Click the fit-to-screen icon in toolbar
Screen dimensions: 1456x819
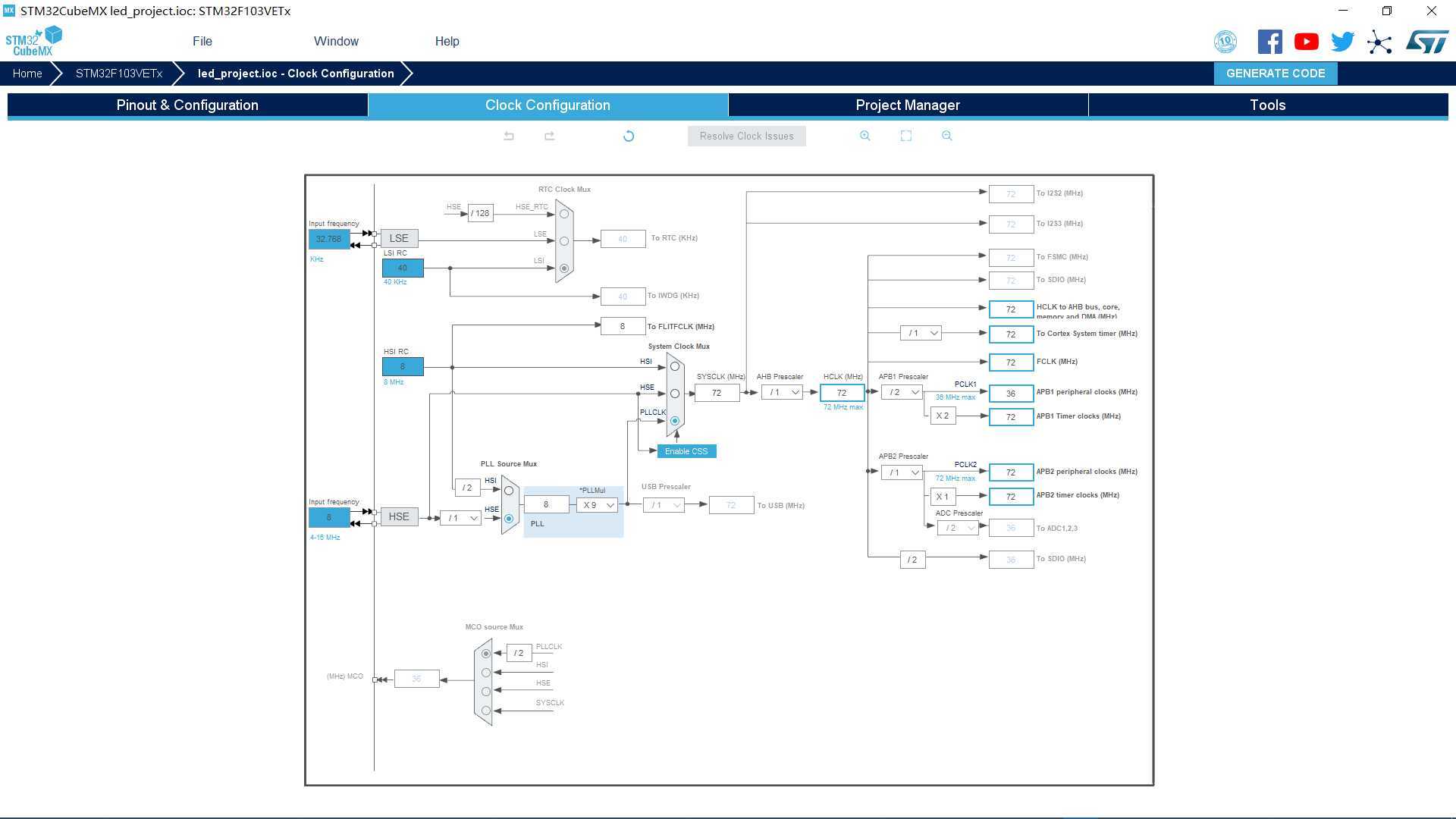coord(906,135)
